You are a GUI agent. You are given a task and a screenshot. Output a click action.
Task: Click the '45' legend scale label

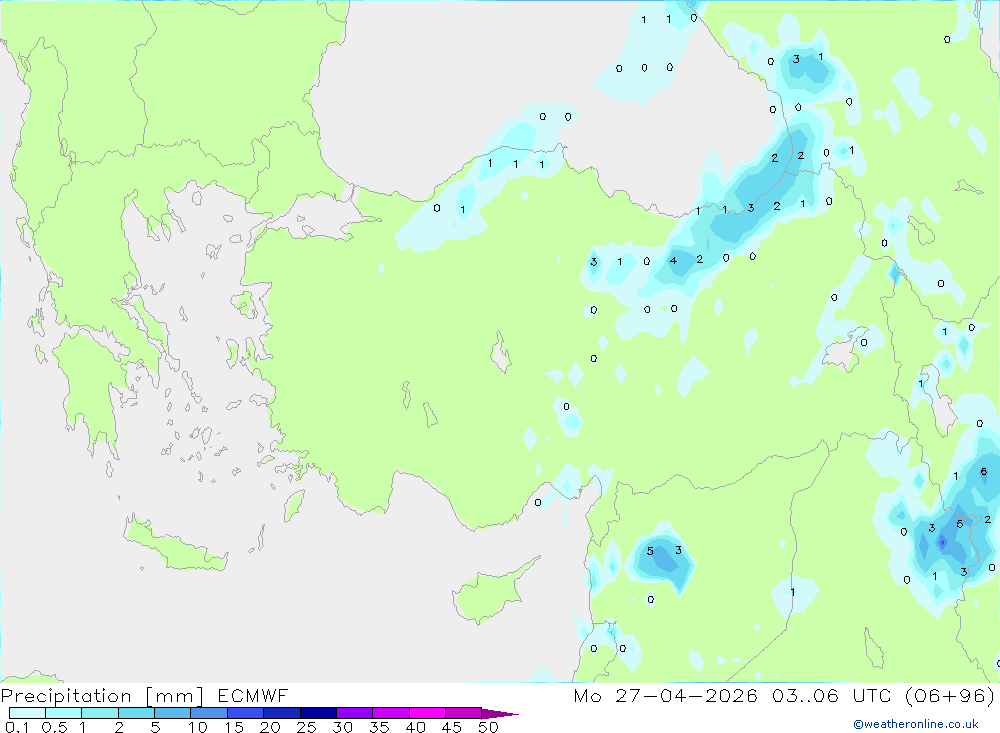tap(452, 727)
